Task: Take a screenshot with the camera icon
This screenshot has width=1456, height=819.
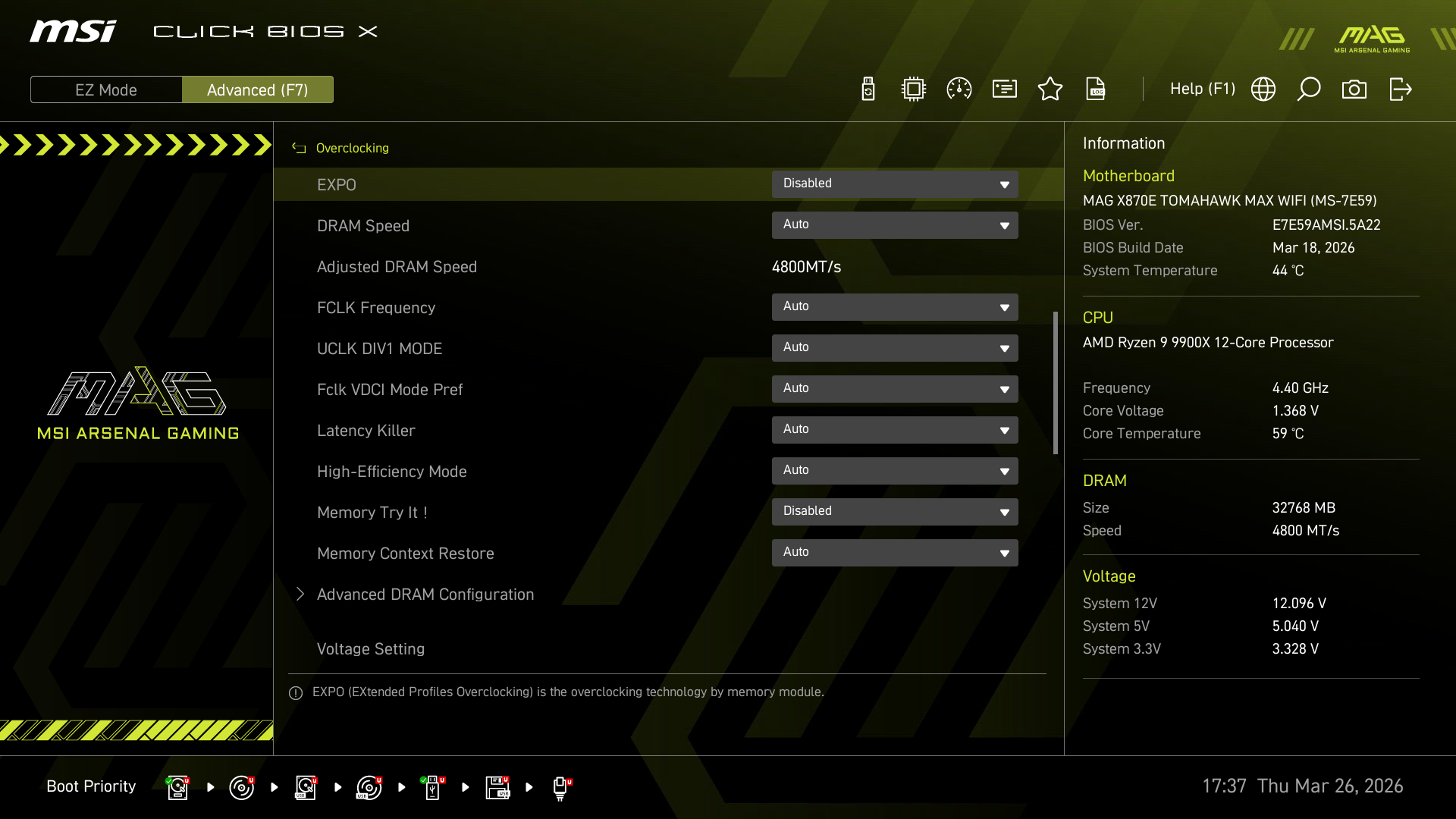Action: pos(1355,89)
